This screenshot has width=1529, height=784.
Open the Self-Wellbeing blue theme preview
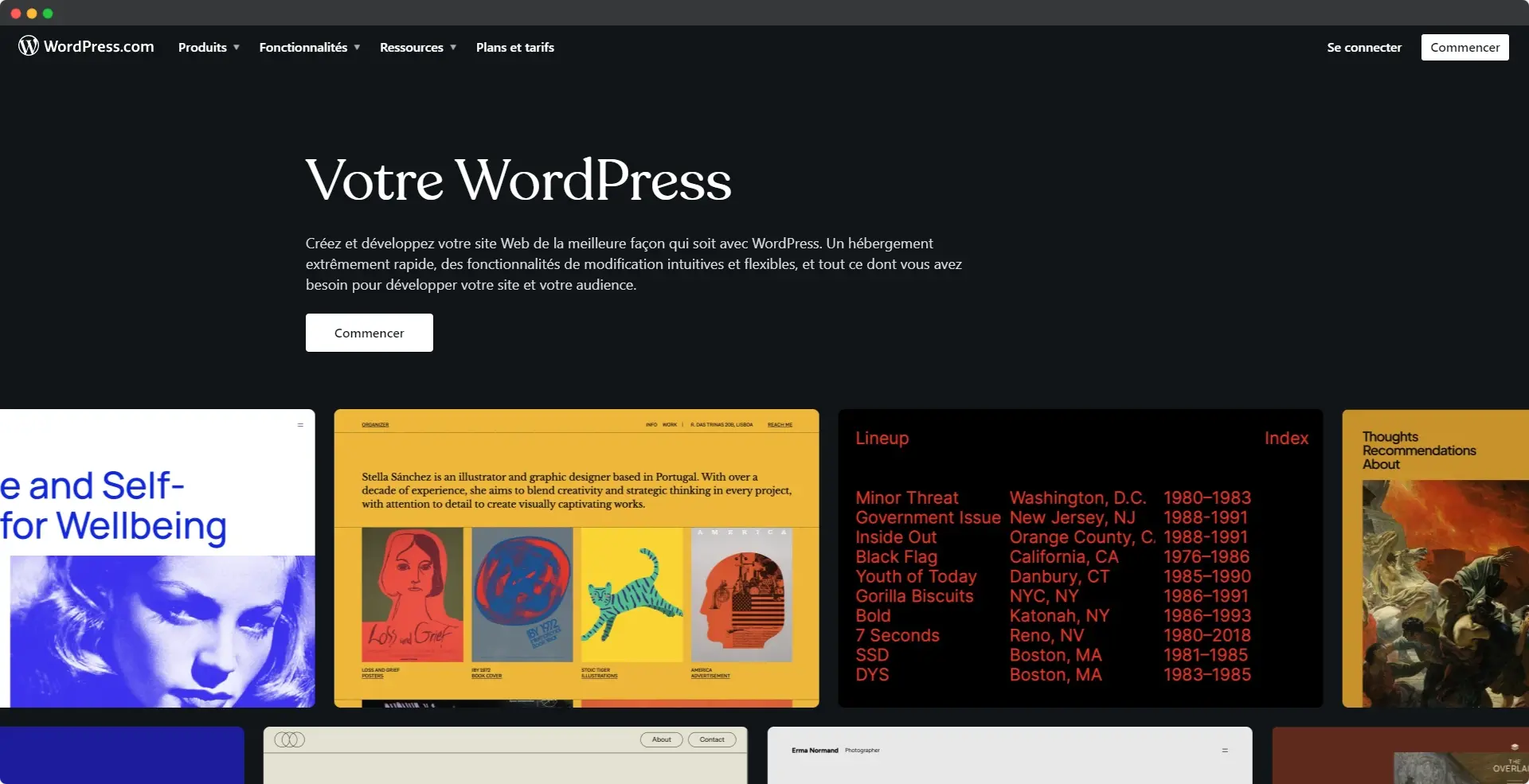click(158, 558)
